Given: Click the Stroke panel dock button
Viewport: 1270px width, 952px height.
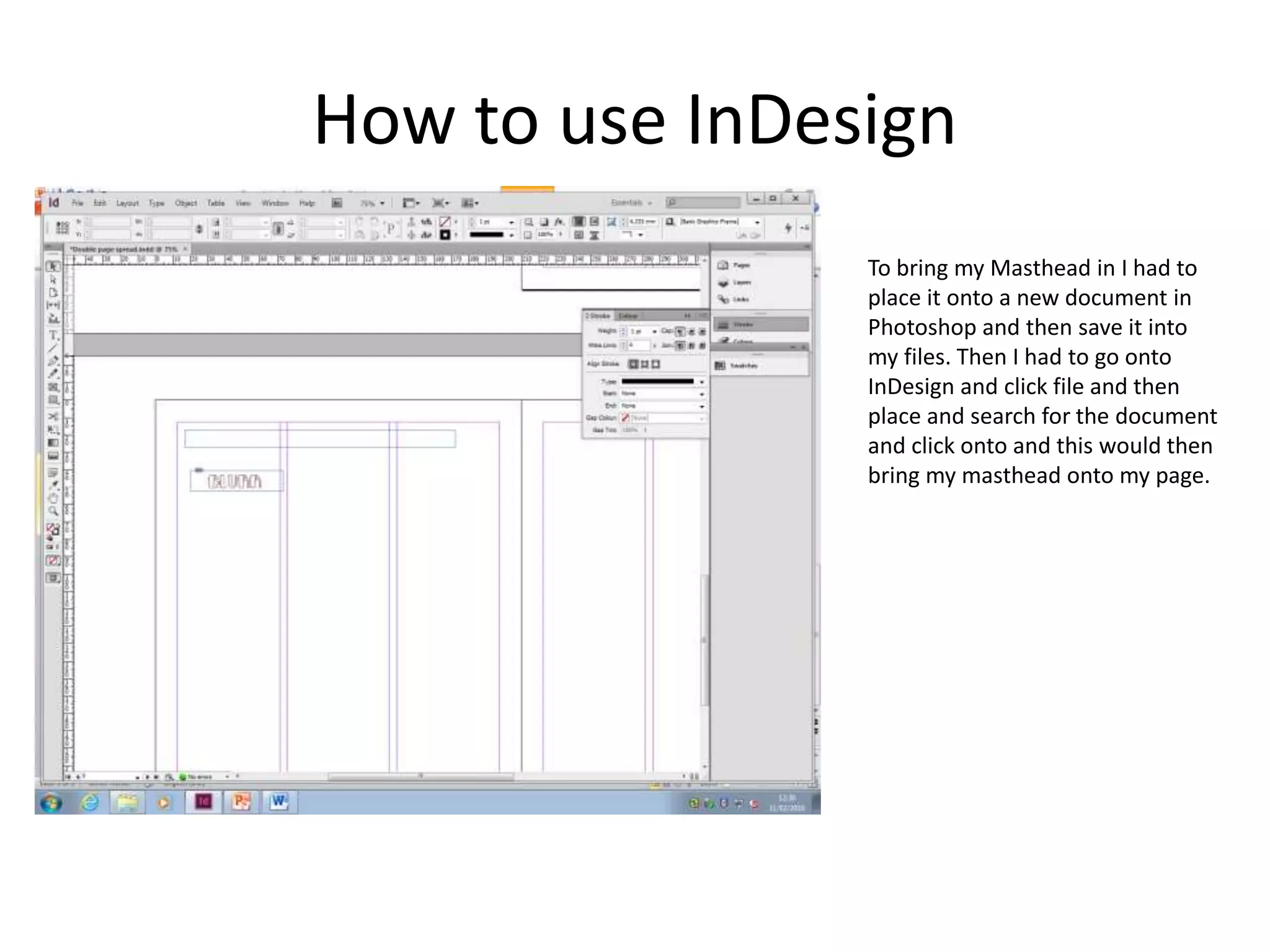Looking at the screenshot, I should click(x=762, y=324).
